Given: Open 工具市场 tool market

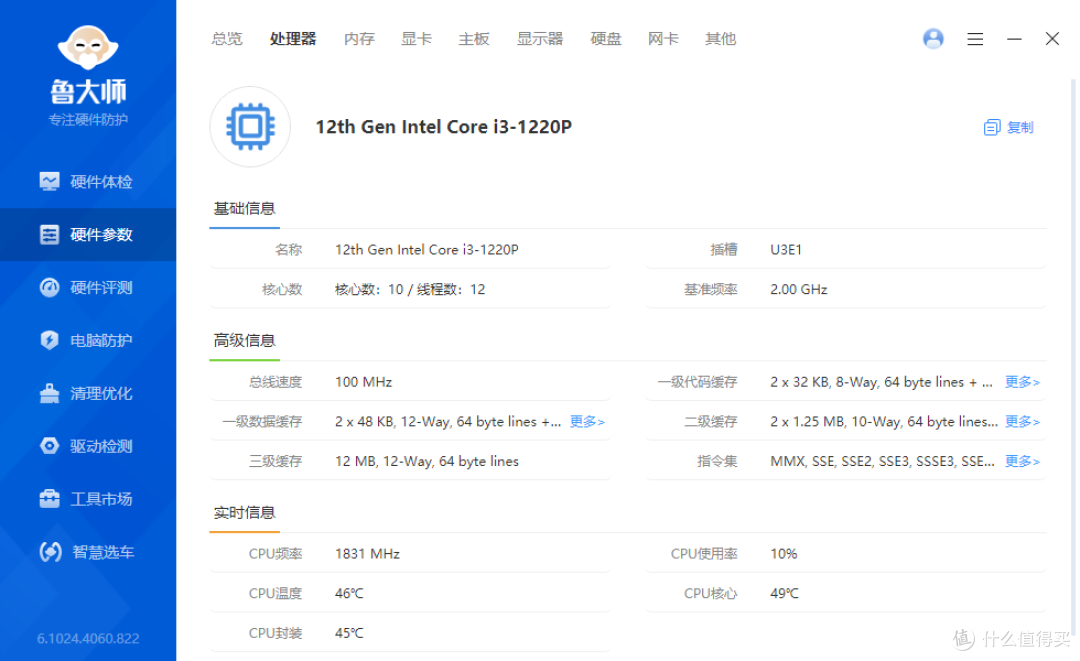Looking at the screenshot, I should pyautogui.click(x=87, y=499).
